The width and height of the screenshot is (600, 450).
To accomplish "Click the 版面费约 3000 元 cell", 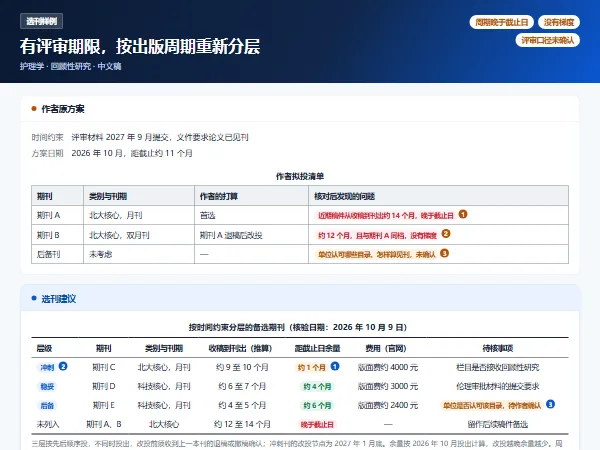I will [x=388, y=386].
